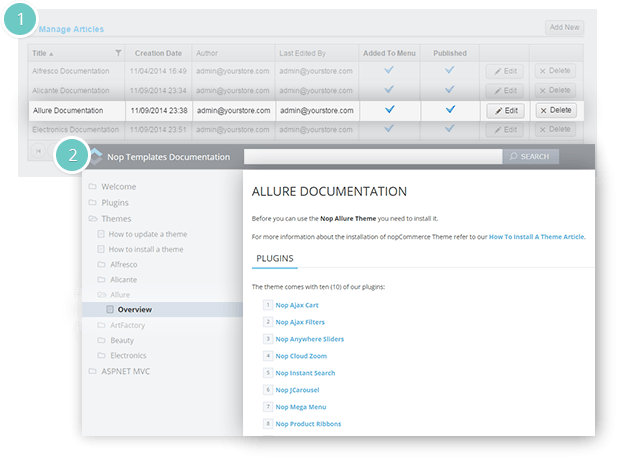Open How to install a theme article
Screen dimensions: 620x460
point(140,250)
